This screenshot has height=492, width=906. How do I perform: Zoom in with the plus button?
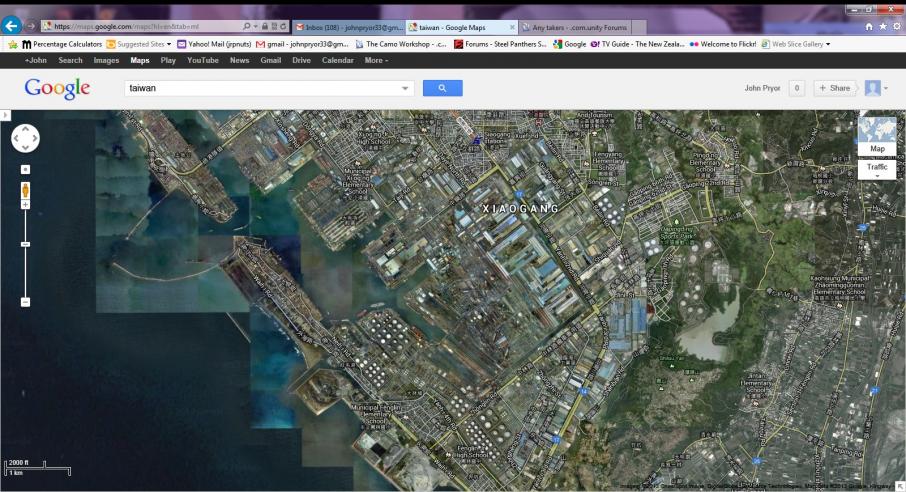click(x=26, y=204)
